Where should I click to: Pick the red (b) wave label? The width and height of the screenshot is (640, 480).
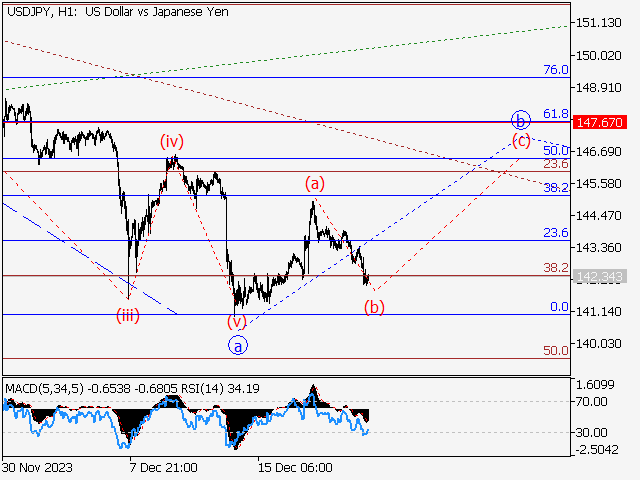pos(374,307)
